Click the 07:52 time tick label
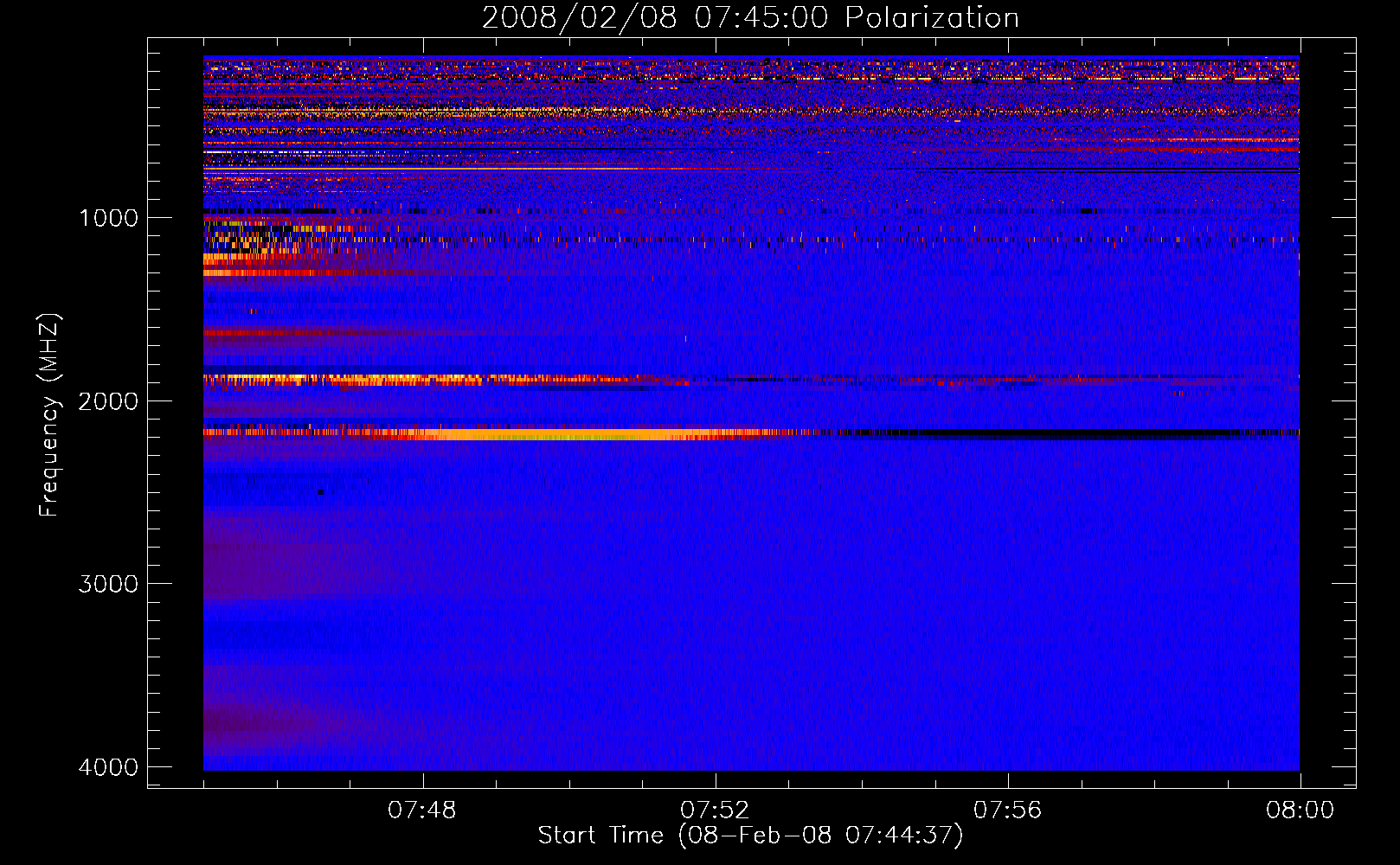This screenshot has height=865, width=1400. tap(715, 811)
